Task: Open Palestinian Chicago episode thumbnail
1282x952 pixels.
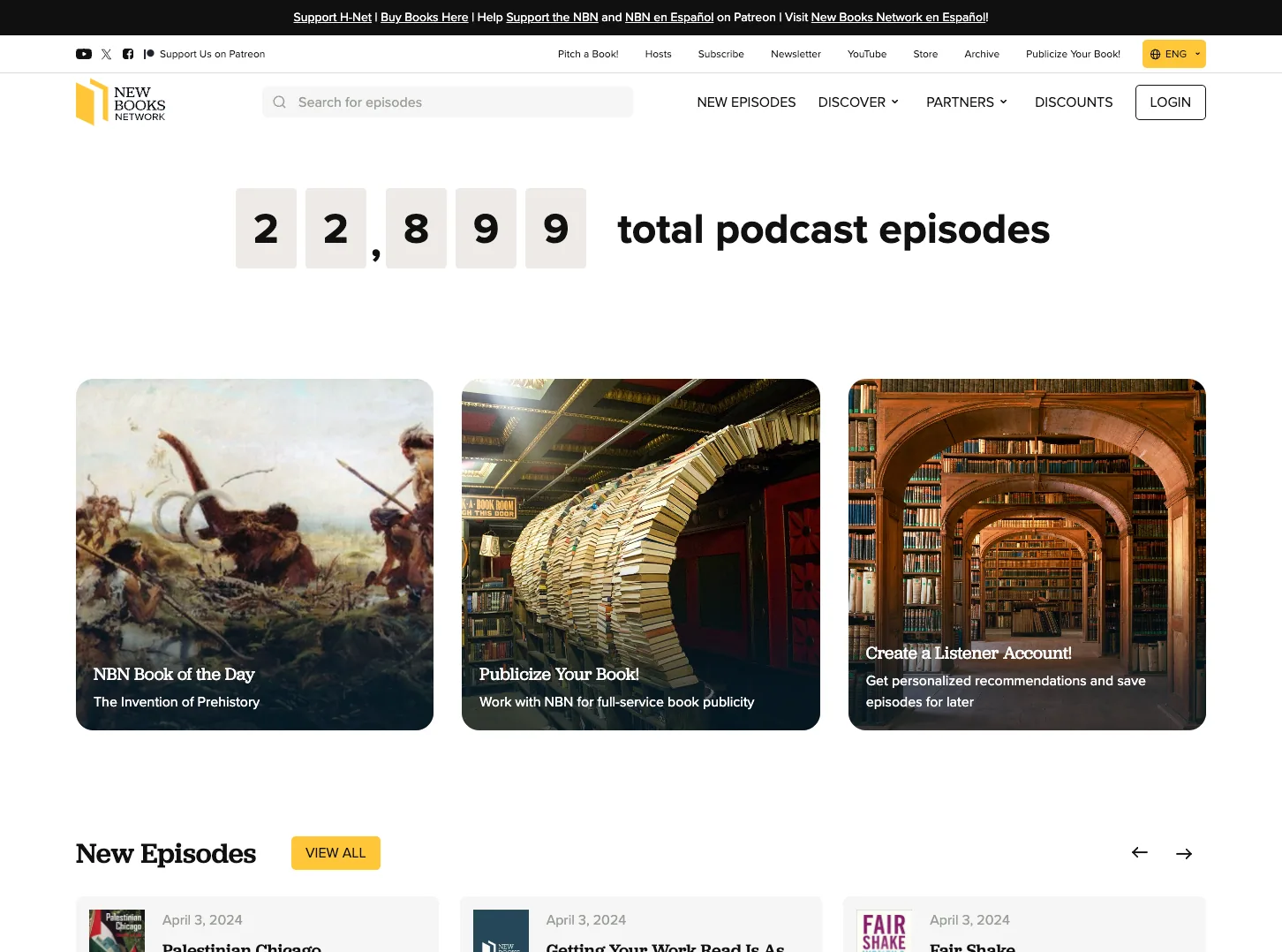Action: [117, 931]
